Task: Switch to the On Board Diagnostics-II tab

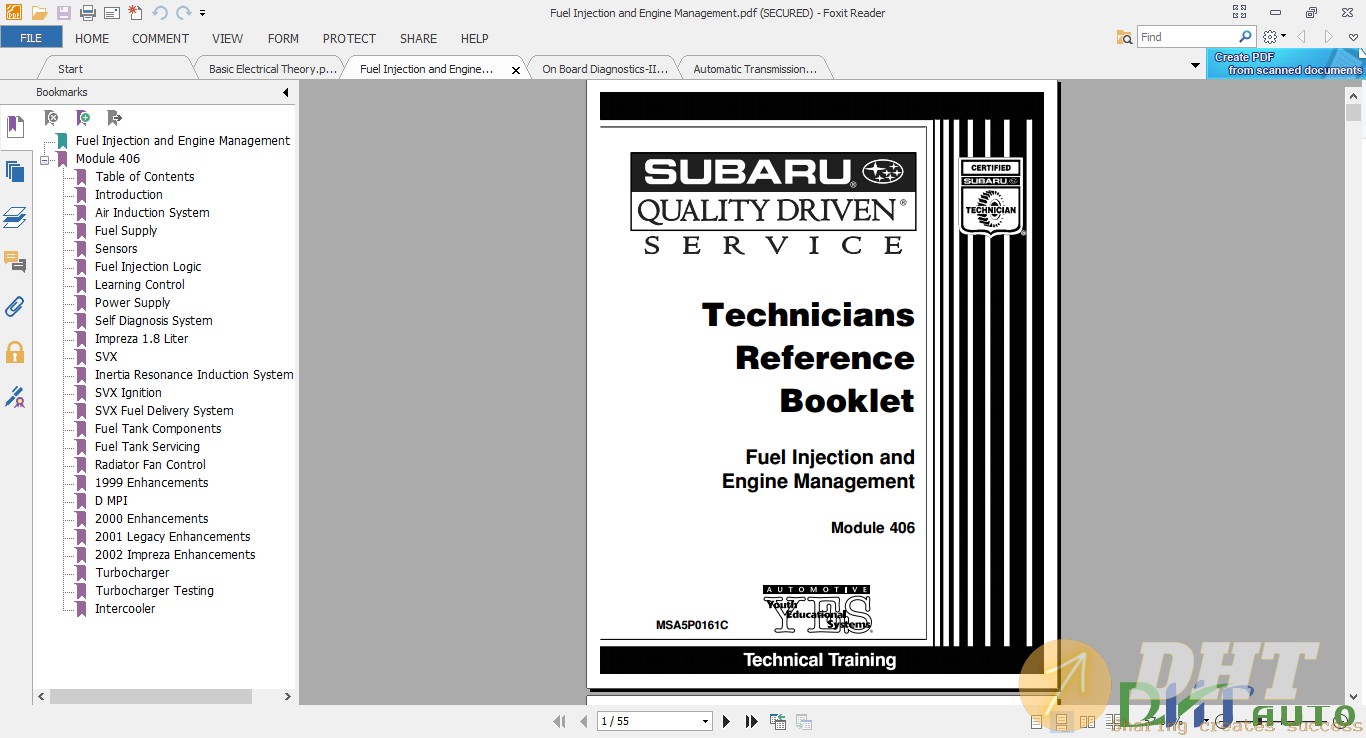Action: 605,69
